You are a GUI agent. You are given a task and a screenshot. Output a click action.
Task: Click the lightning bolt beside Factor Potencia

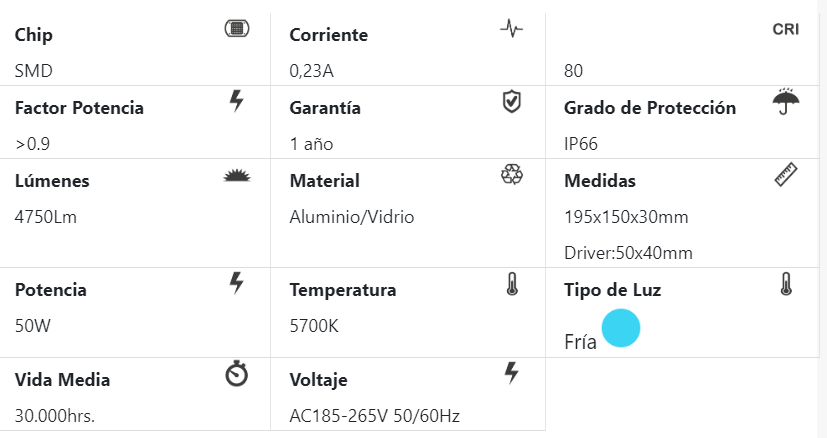[x=237, y=100]
